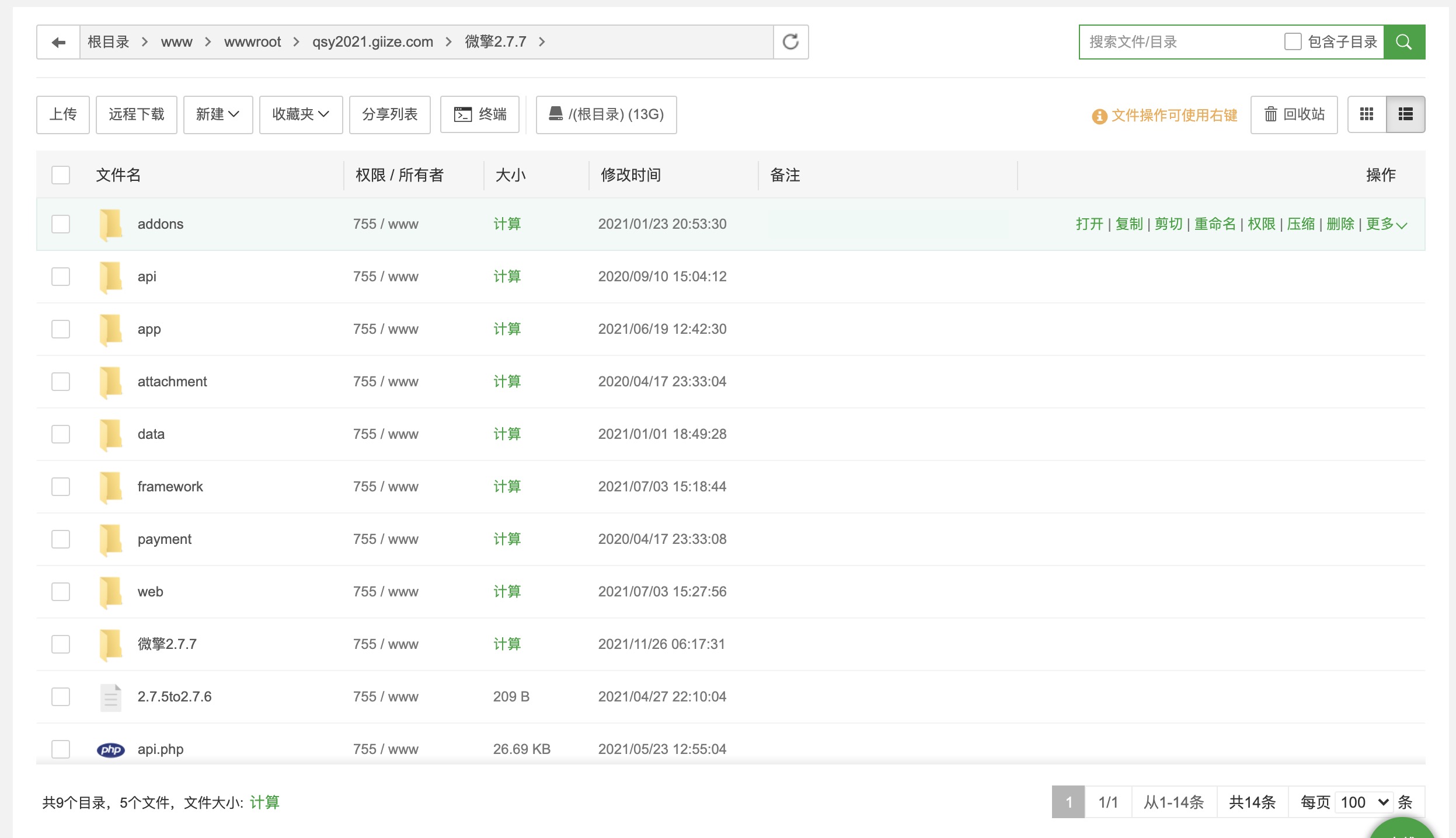Image resolution: width=1456 pixels, height=838 pixels.
Task: Open the per-page count selector (100)
Action: pos(1364,802)
